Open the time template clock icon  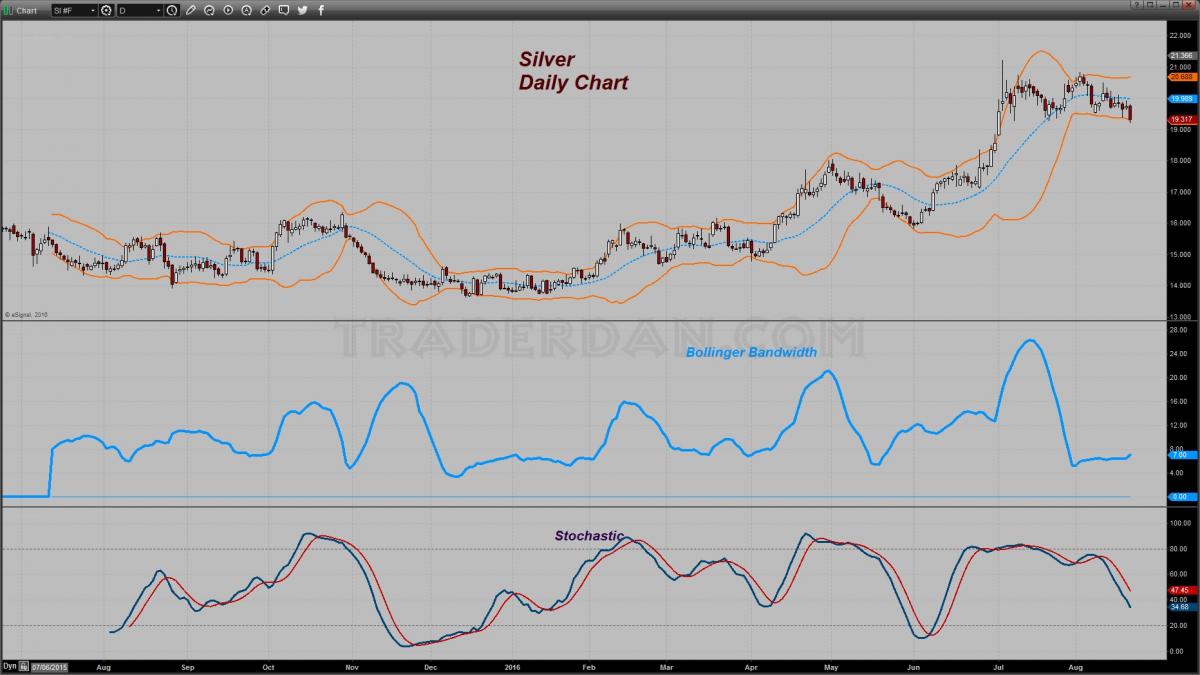[x=172, y=10]
